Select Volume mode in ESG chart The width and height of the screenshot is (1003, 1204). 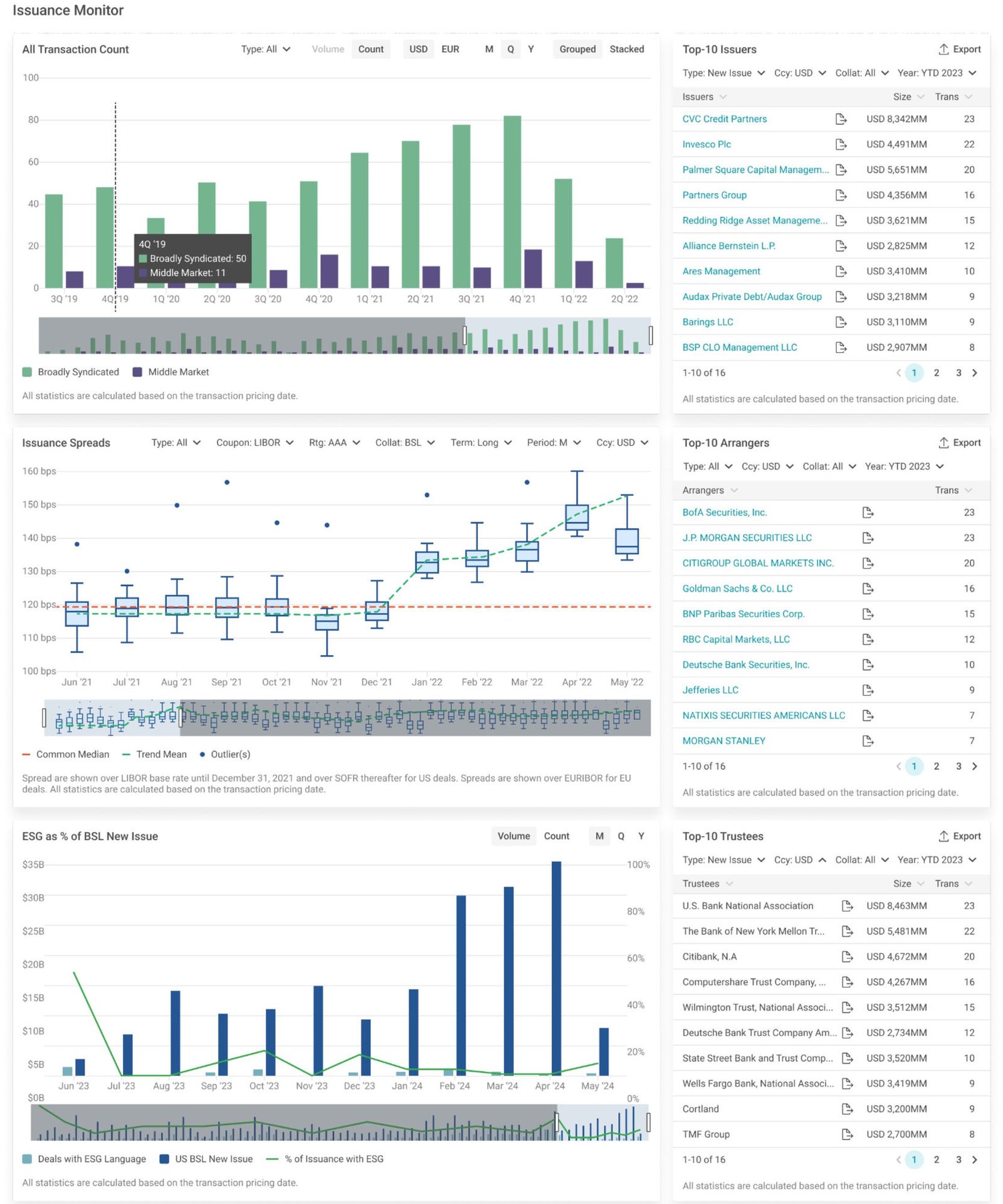click(513, 836)
